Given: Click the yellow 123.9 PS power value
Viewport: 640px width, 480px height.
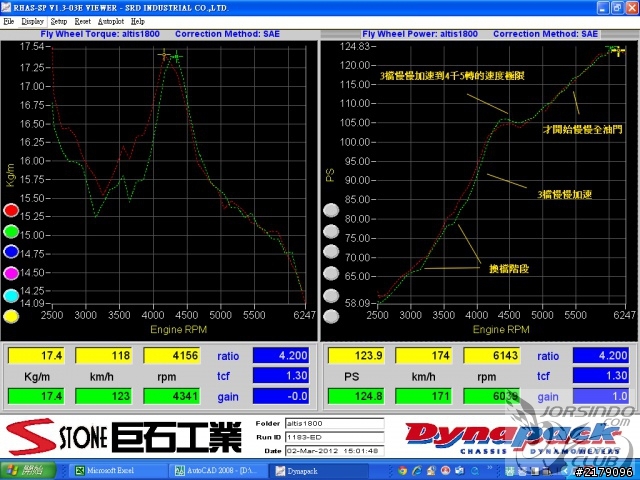Looking at the screenshot, I should tap(356, 356).
